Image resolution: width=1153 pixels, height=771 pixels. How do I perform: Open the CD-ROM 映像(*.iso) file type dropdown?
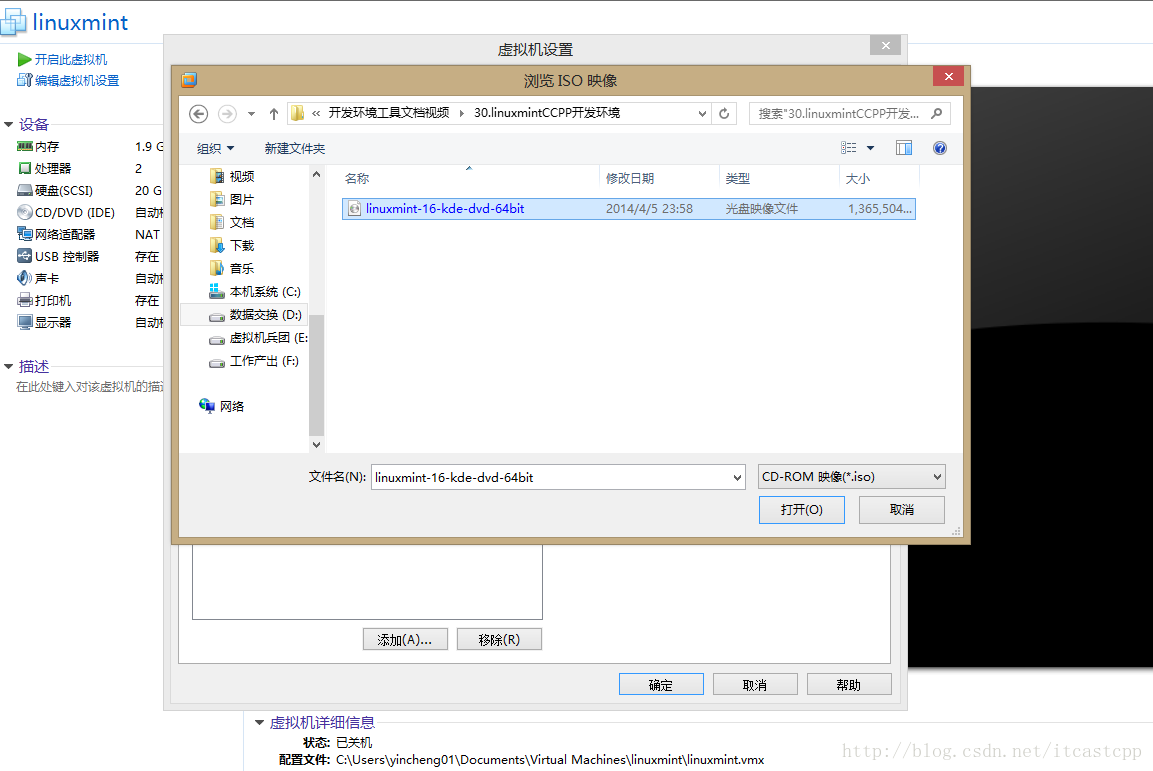click(852, 477)
